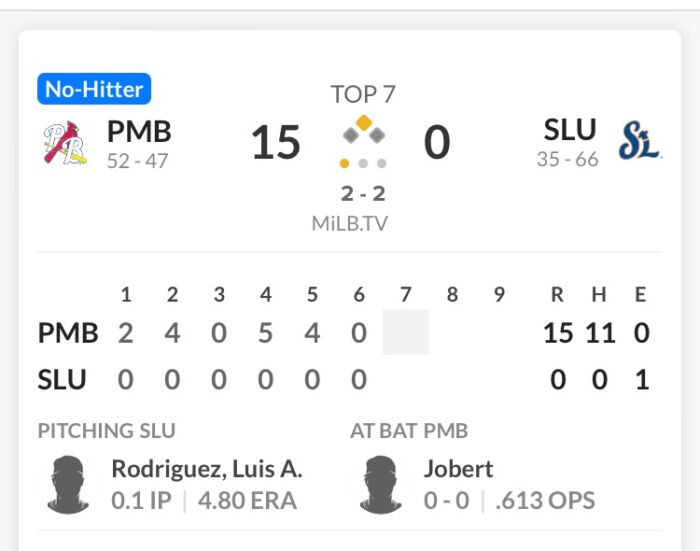Click the No-Hitter blue badge
This screenshot has height=551, width=700.
pos(94,89)
